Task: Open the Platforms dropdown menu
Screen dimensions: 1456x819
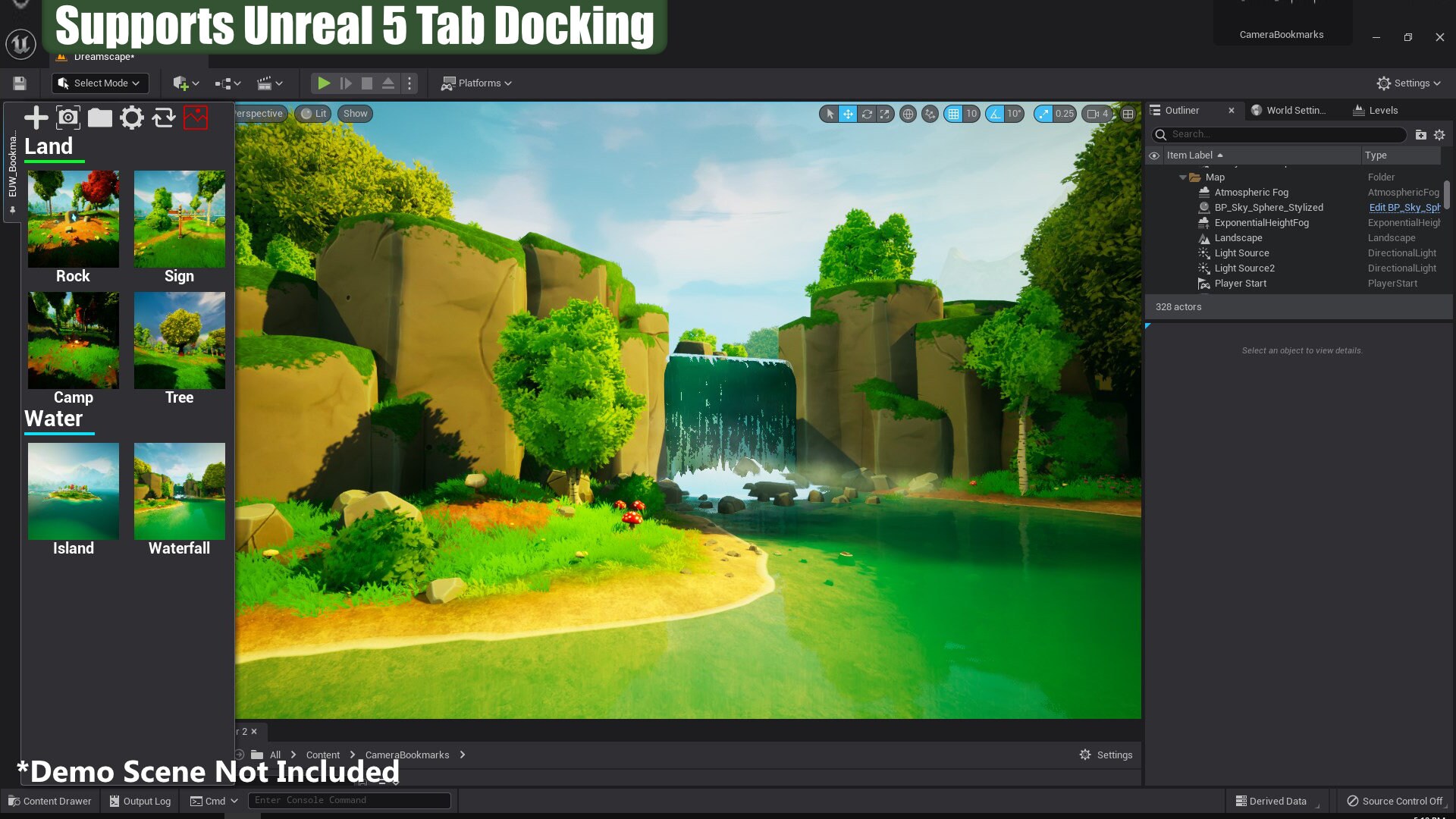Action: click(477, 83)
